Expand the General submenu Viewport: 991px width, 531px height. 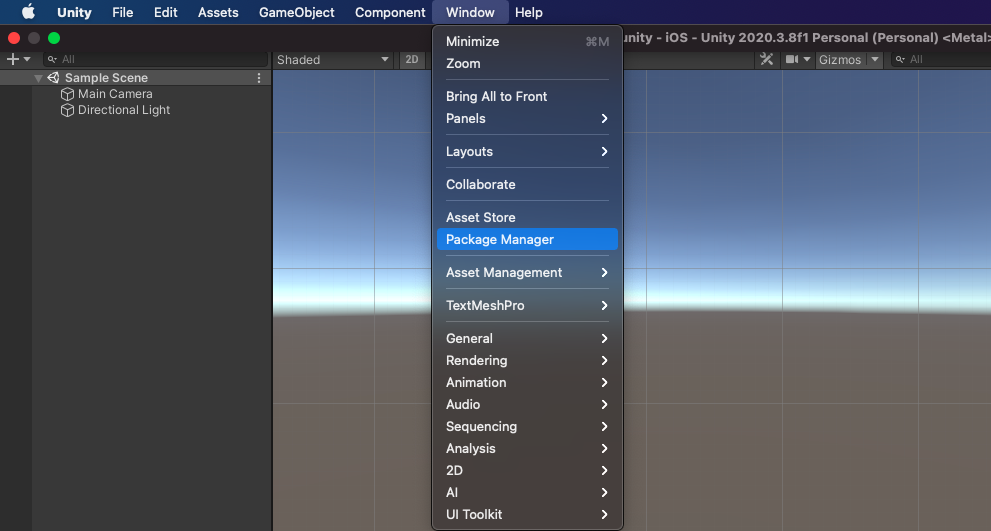[527, 338]
